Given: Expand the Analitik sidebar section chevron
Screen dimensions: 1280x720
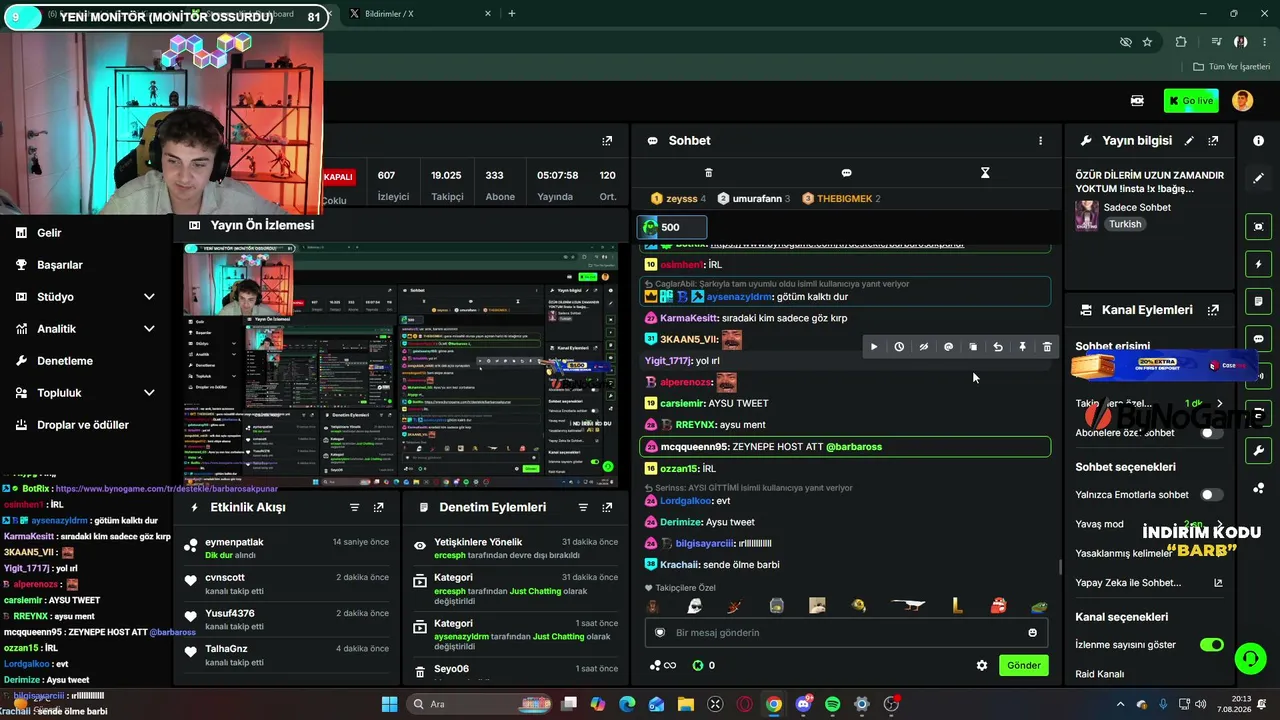Looking at the screenshot, I should 149,329.
